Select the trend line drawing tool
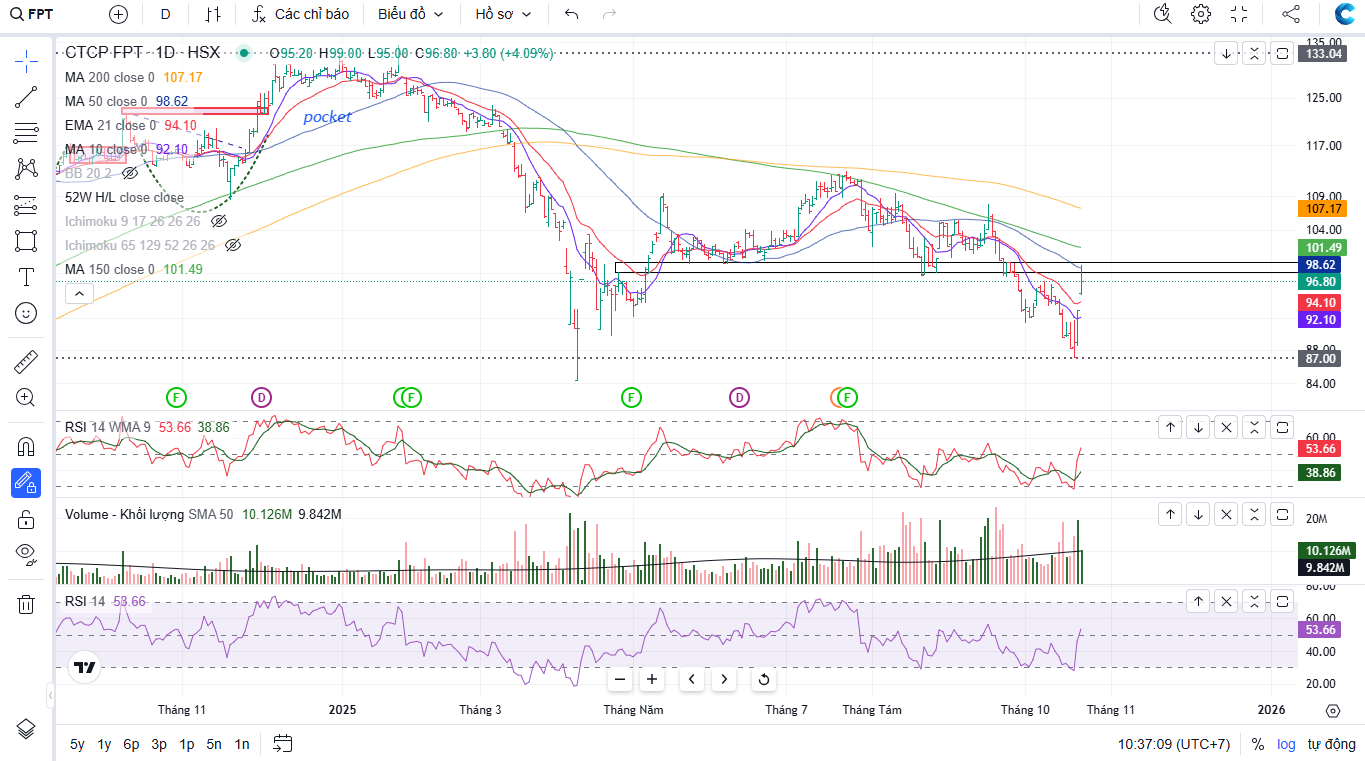Screen dimensions: 1365x761 26,97
